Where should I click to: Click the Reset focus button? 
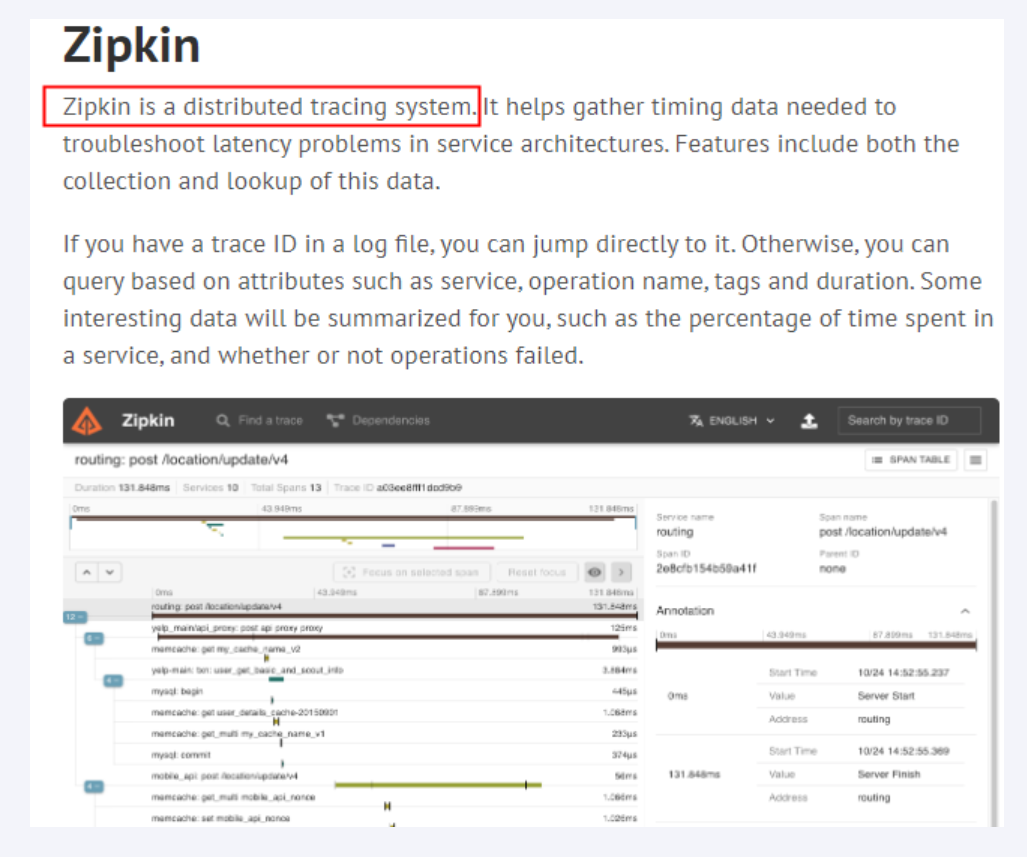(x=537, y=572)
